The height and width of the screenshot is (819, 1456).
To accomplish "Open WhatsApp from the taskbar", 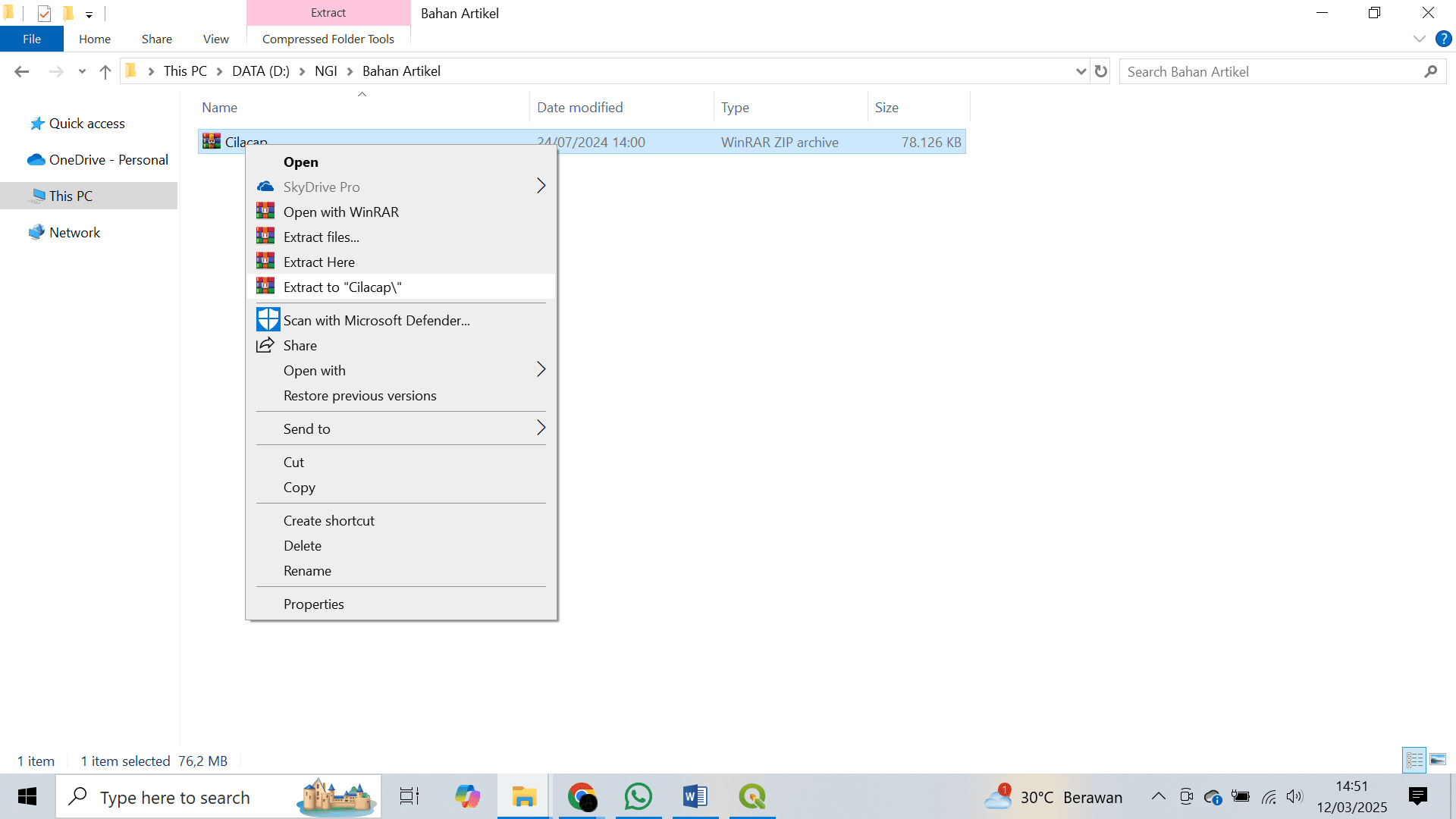I will click(639, 796).
